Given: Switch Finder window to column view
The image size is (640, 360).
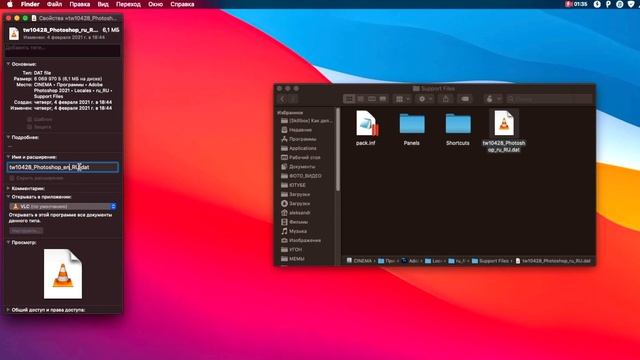Looking at the screenshot, I should coord(371,99).
